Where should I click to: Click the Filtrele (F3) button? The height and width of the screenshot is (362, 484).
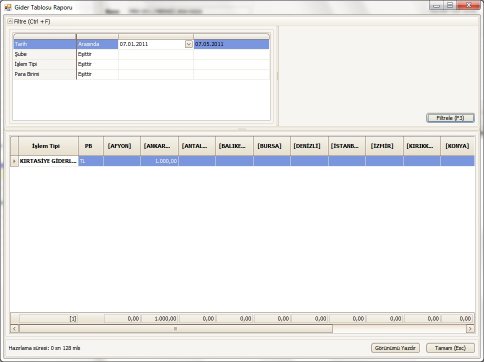pyautogui.click(x=450, y=118)
